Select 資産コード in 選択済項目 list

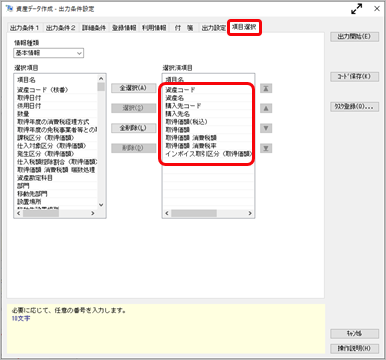click(x=208, y=90)
